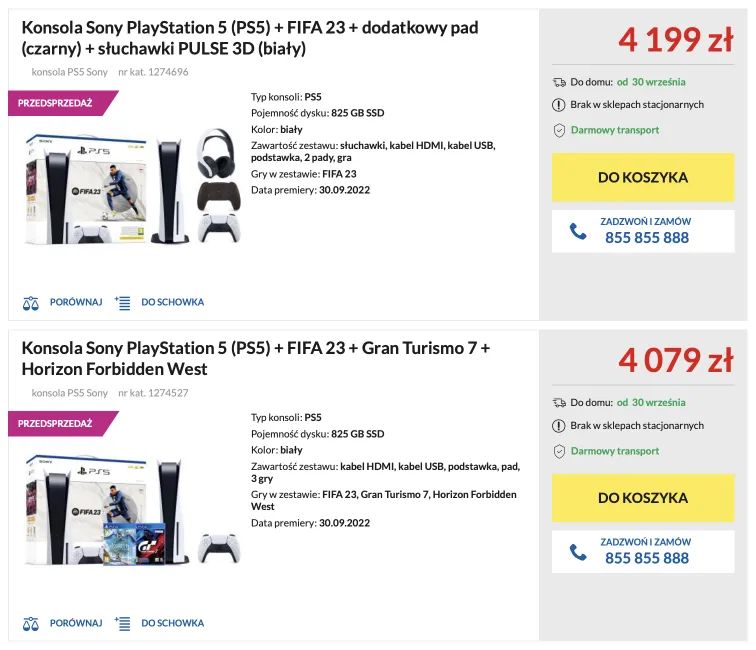Click 'konsola PS5 Sony' category under second title

tap(69, 393)
